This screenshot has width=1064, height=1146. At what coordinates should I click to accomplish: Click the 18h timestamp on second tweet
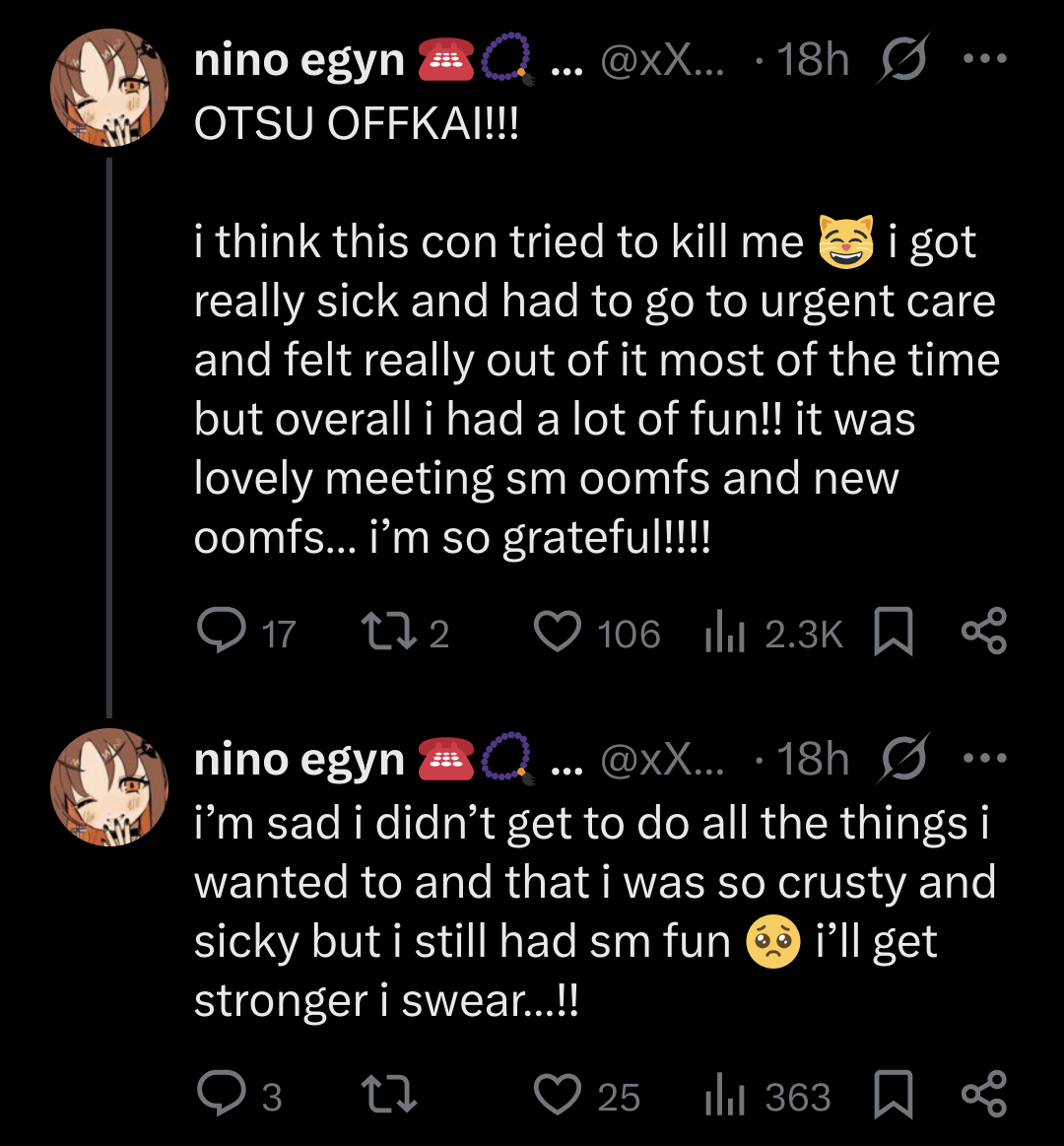tap(813, 759)
